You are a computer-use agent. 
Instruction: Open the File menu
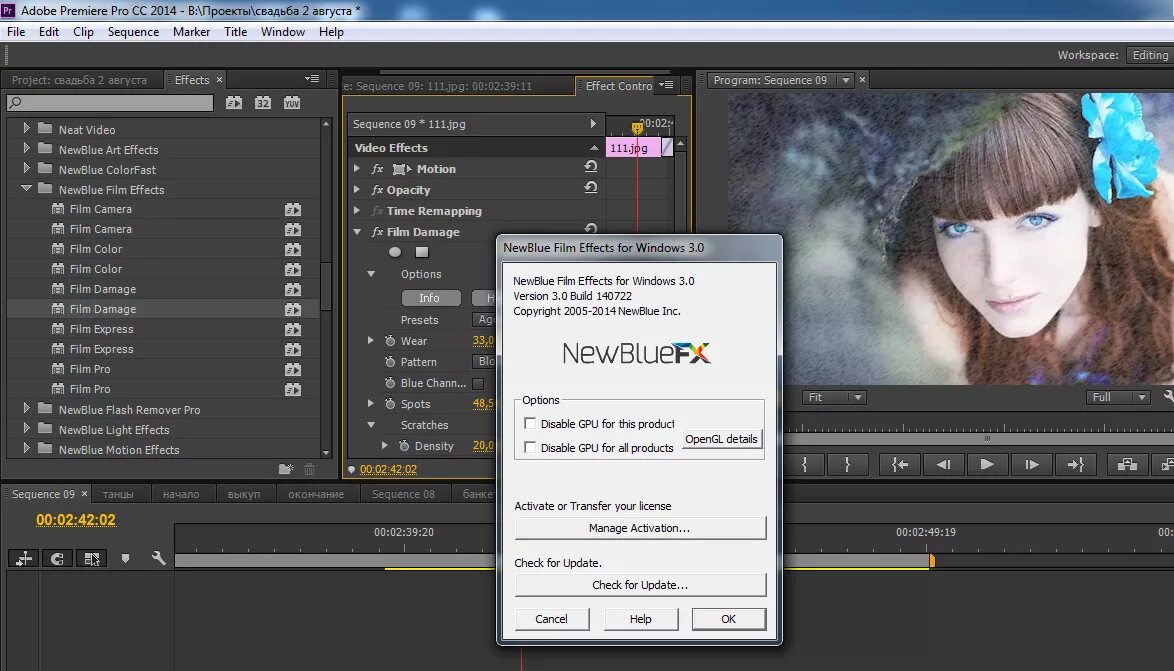tap(16, 31)
